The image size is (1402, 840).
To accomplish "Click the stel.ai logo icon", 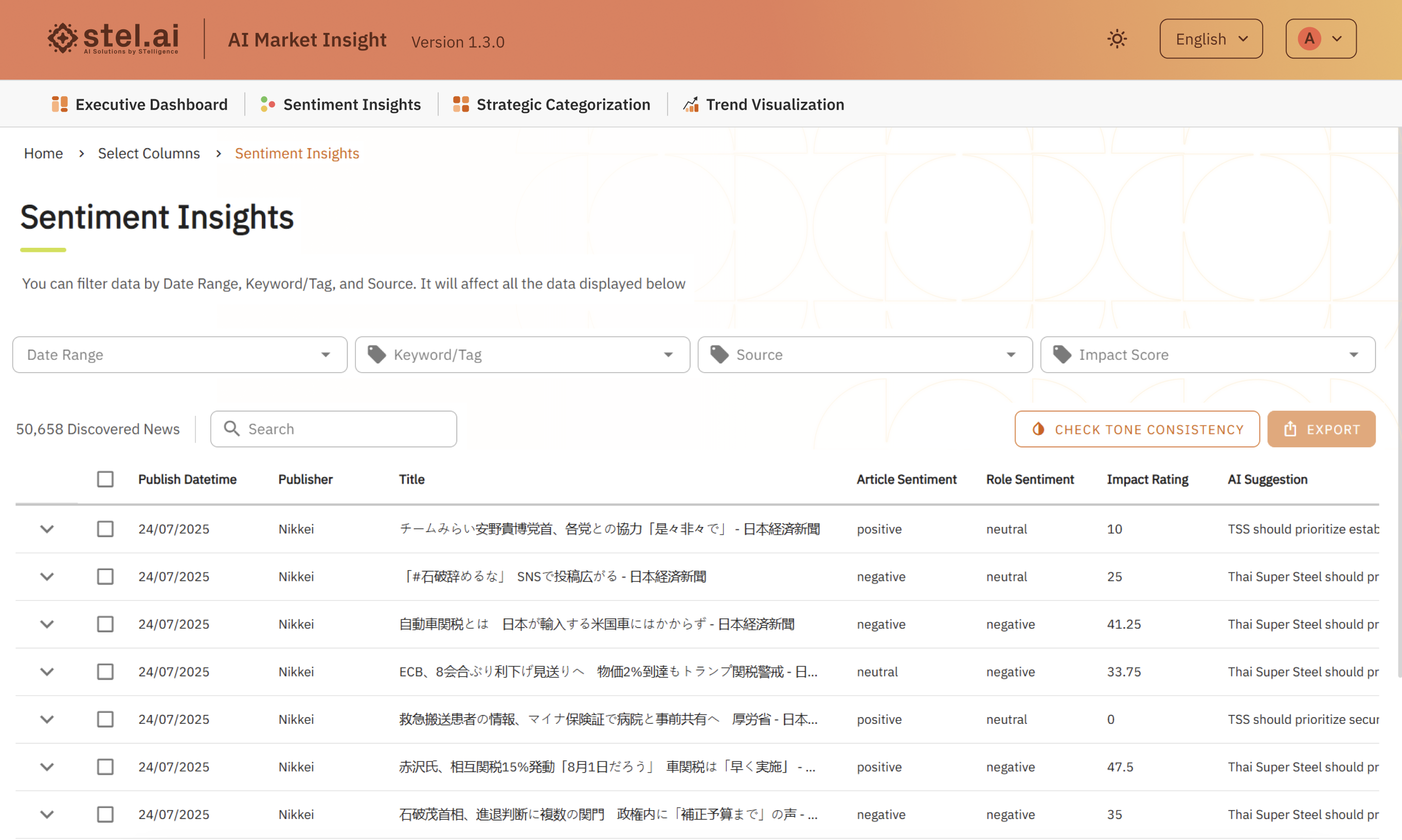I will [62, 39].
